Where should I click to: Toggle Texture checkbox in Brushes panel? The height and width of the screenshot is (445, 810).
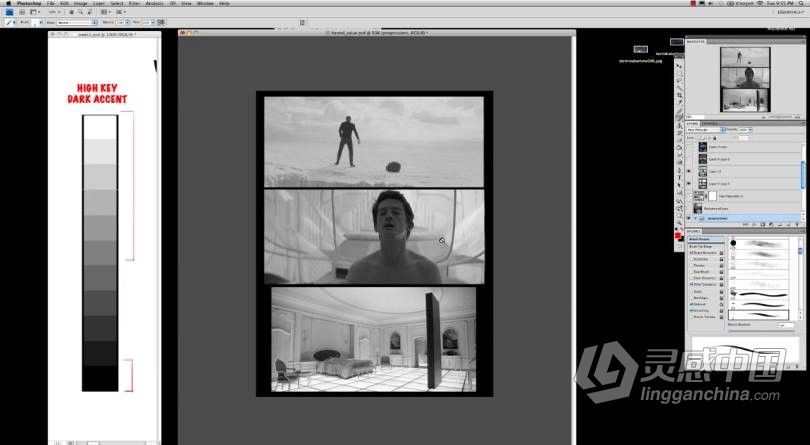click(x=691, y=266)
